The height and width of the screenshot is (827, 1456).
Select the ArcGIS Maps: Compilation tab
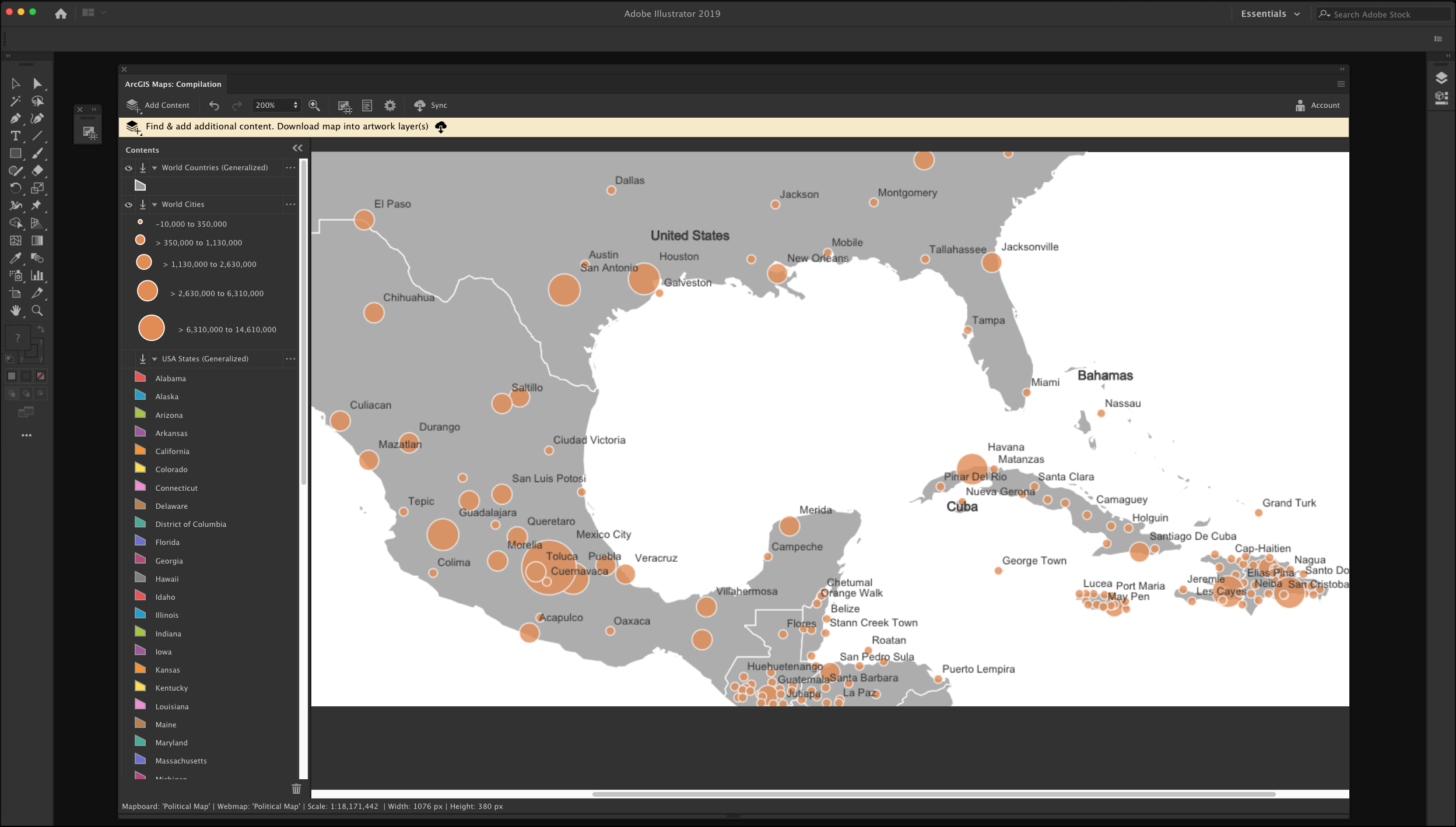(173, 85)
